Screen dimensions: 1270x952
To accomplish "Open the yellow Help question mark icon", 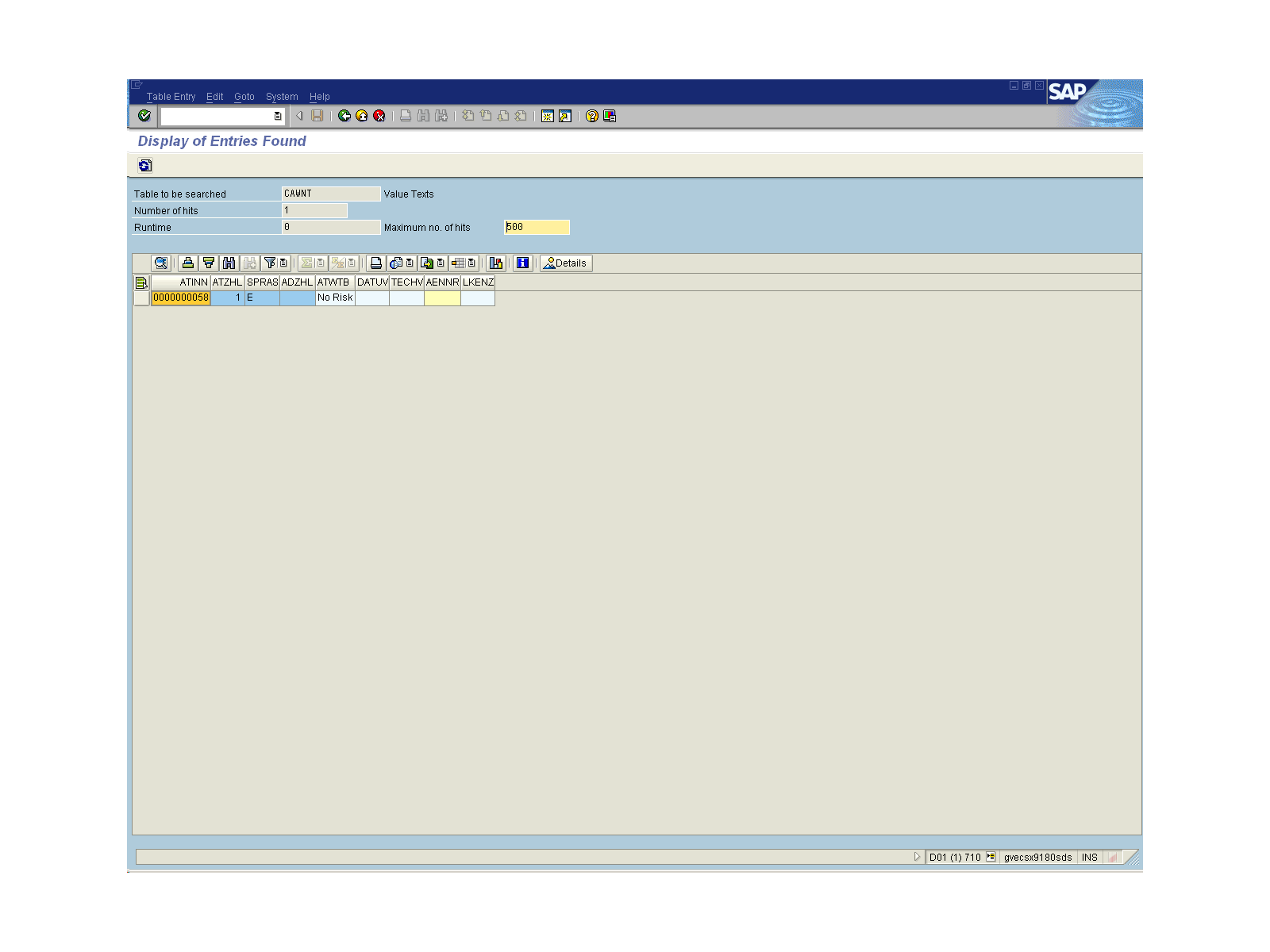I will pos(592,116).
